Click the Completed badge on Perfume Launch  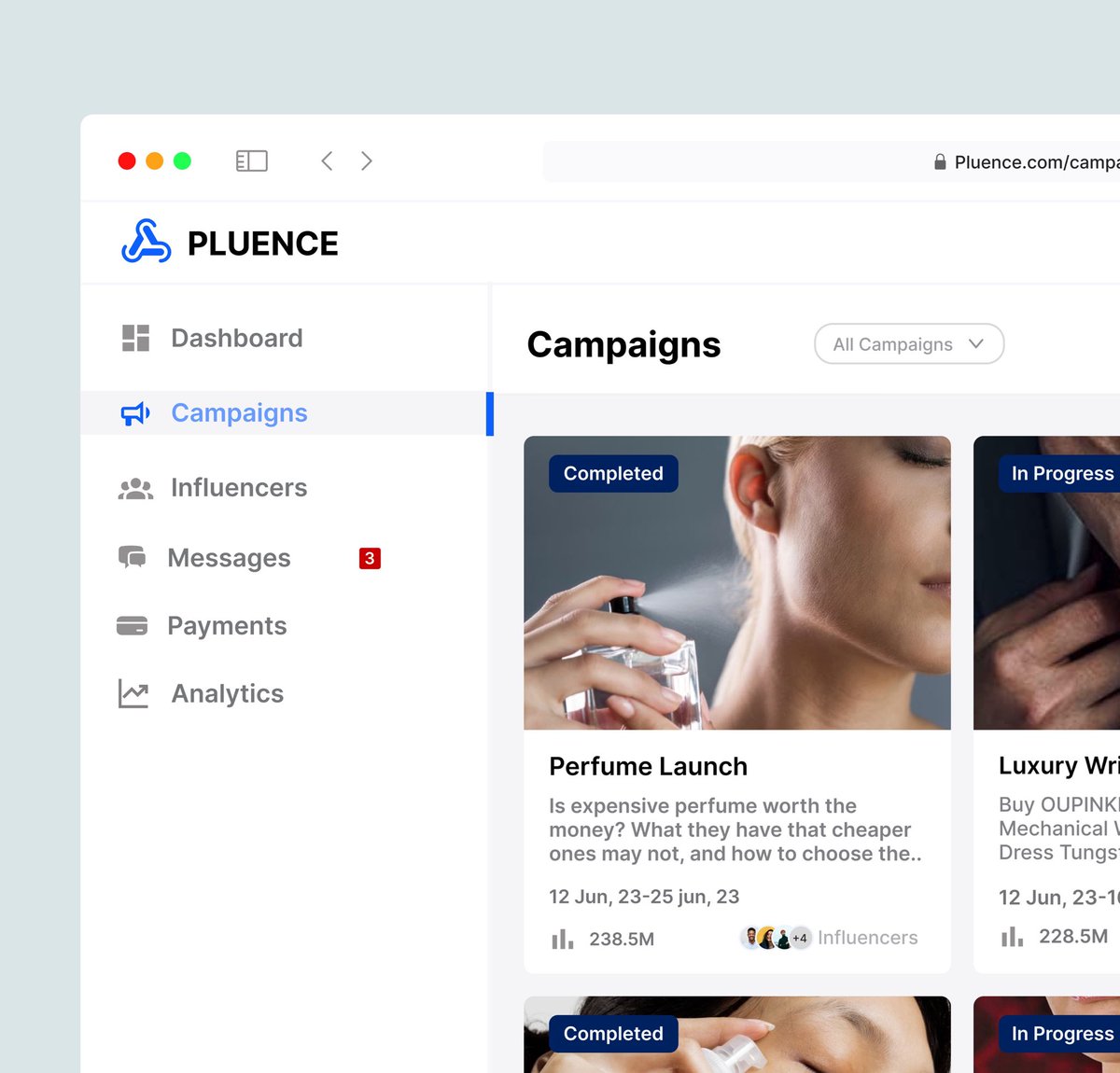click(x=613, y=473)
